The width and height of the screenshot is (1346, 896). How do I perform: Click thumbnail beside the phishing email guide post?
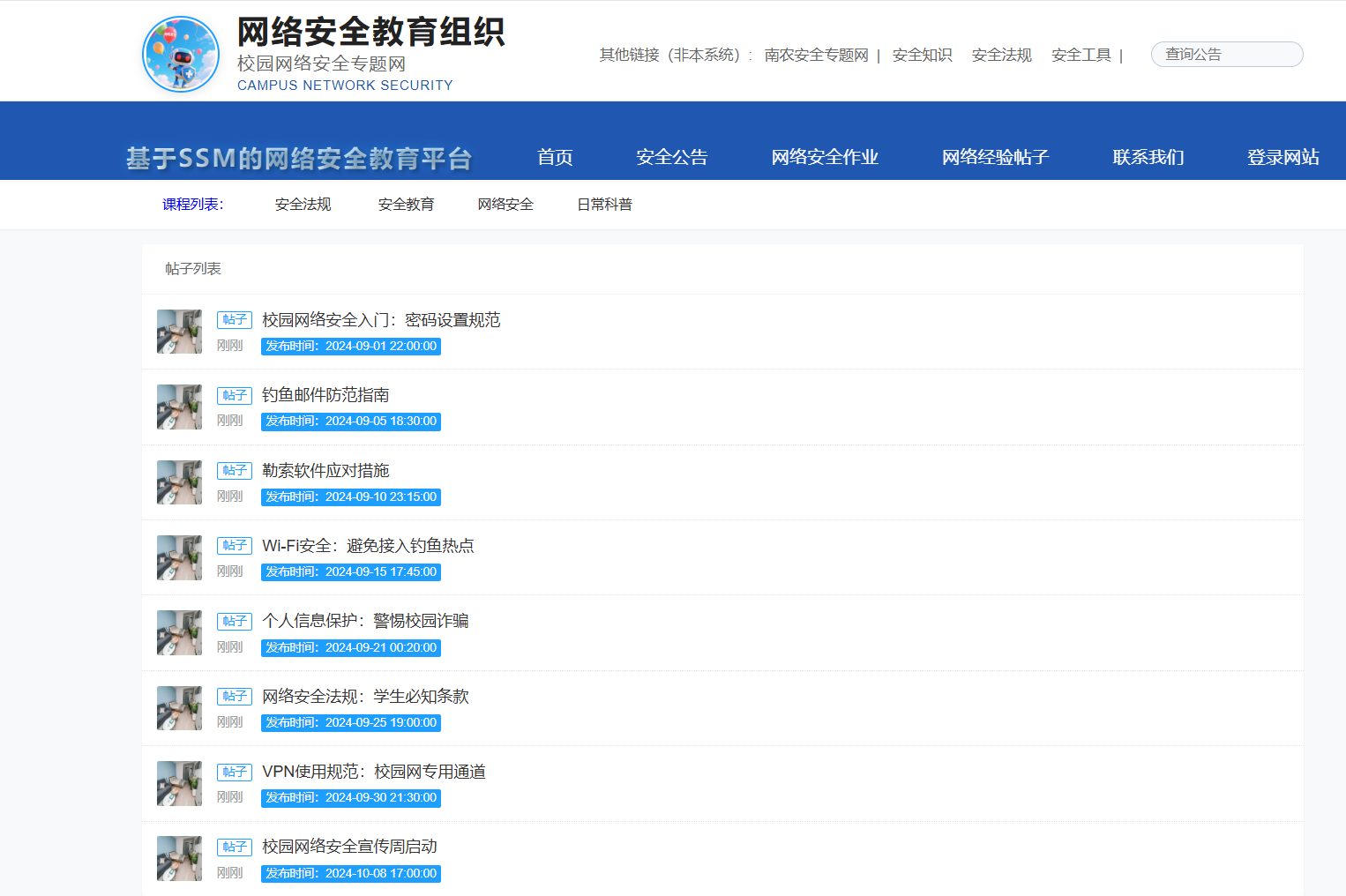[179, 407]
